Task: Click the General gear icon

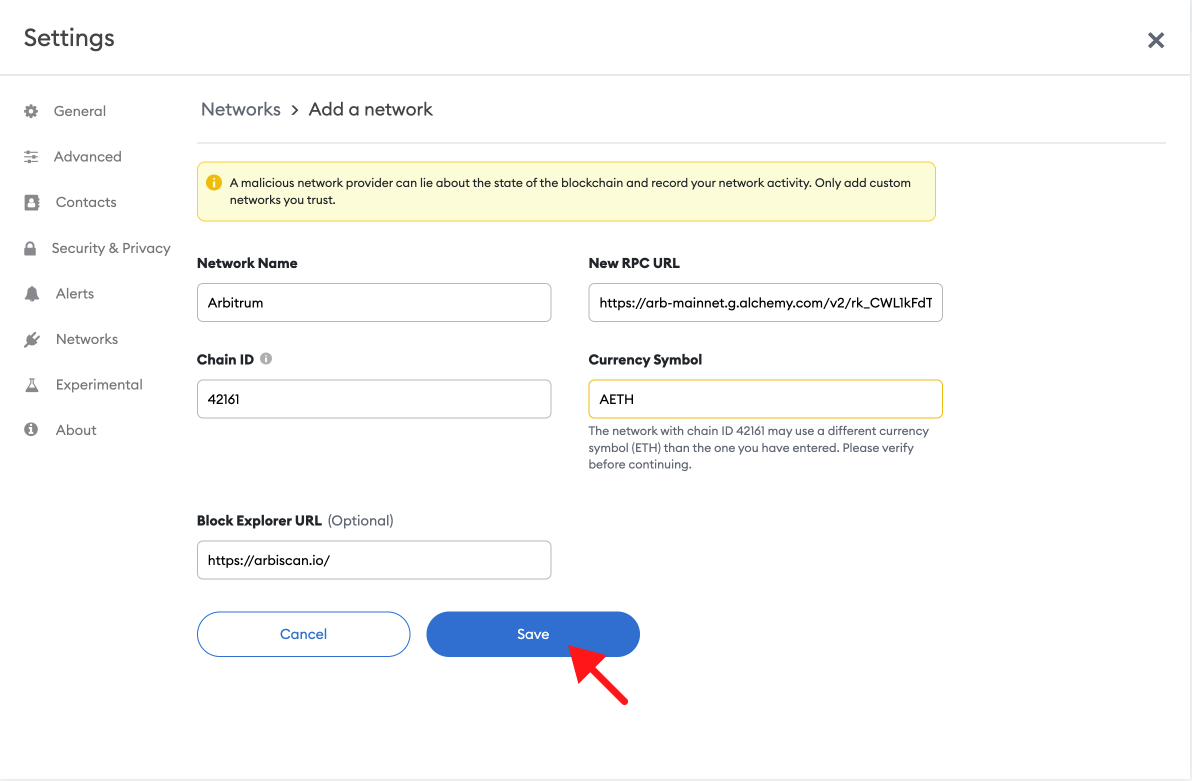Action: click(31, 111)
